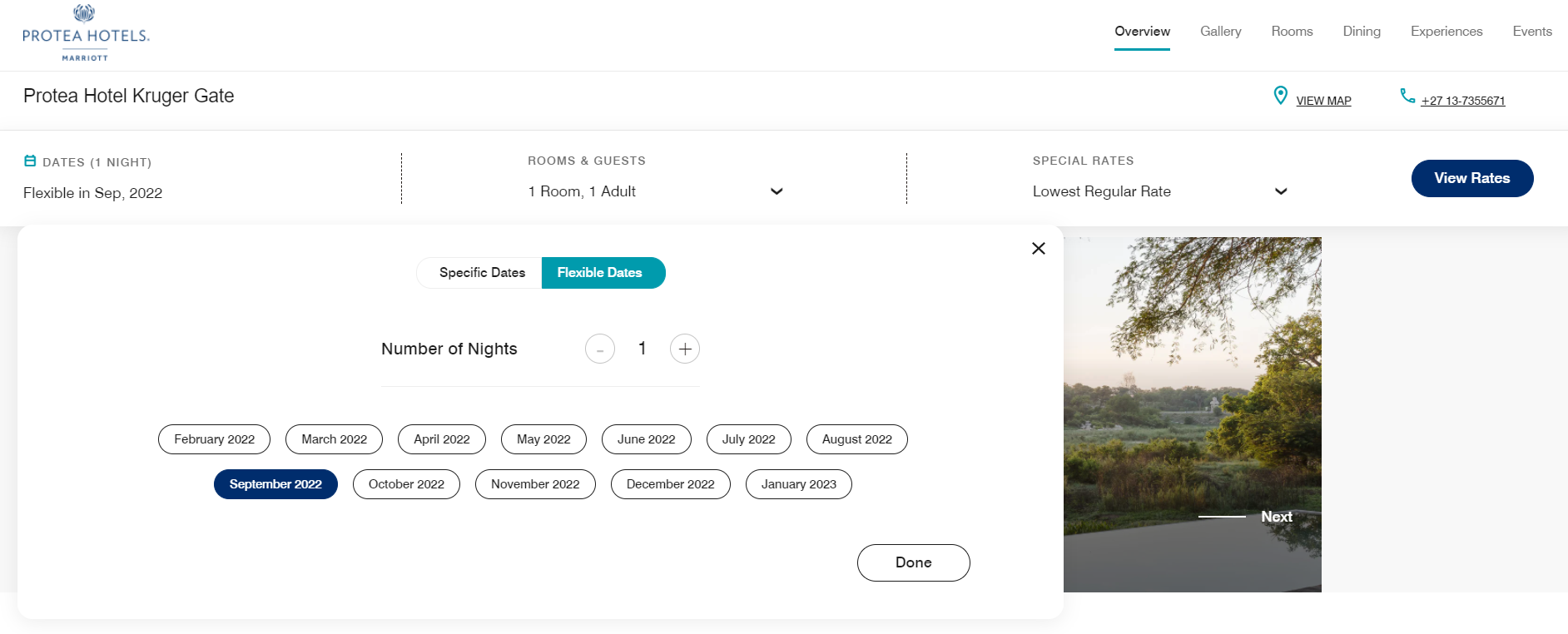Select the September 2022 pill
Image resolution: width=1568 pixels, height=634 pixels.
click(275, 484)
